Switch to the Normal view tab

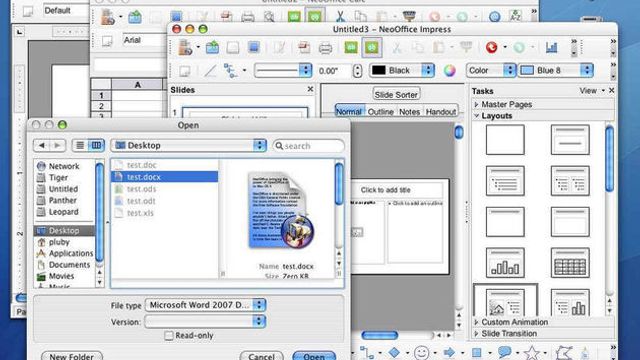[x=349, y=111]
